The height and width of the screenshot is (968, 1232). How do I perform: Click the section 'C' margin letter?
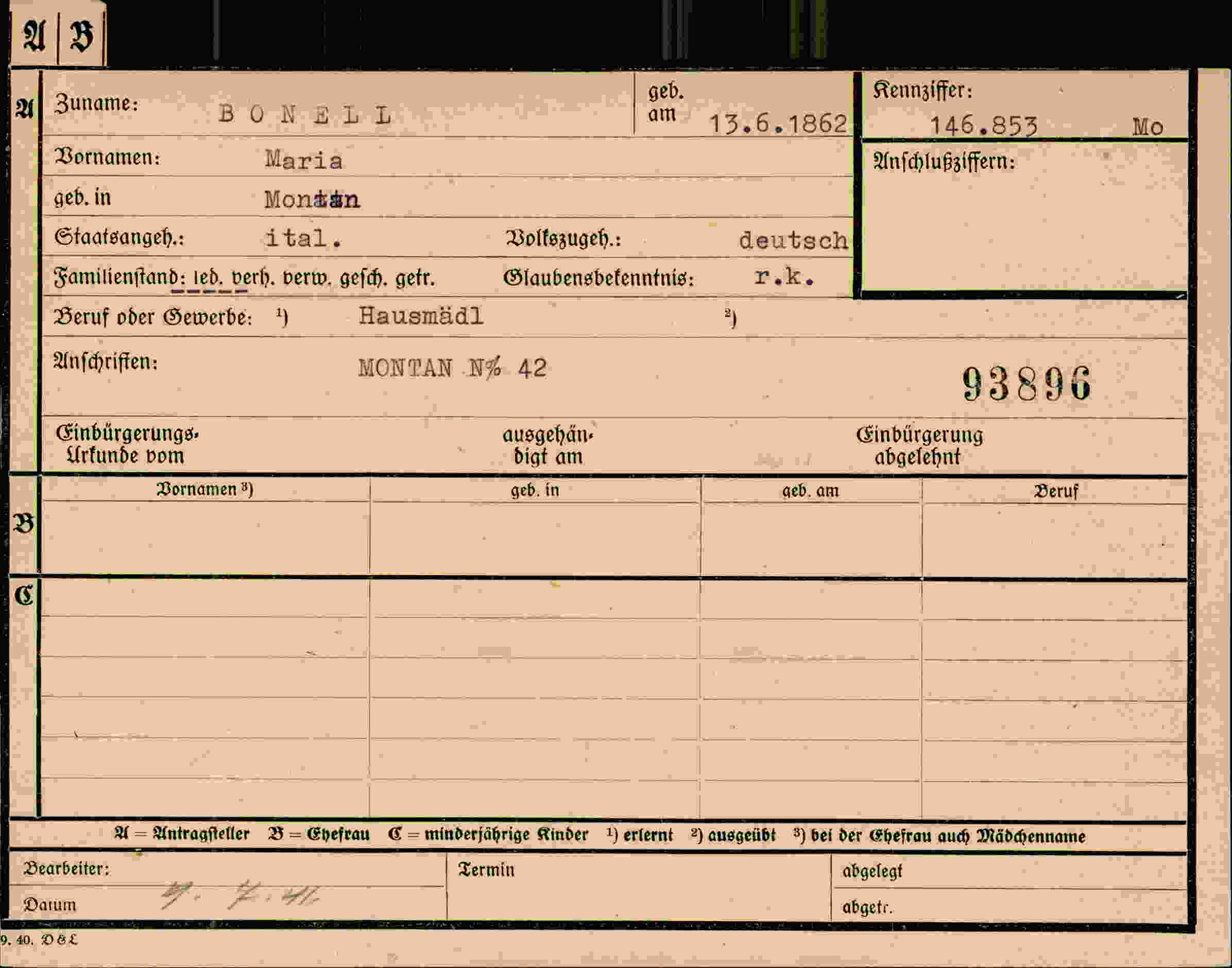coord(24,596)
